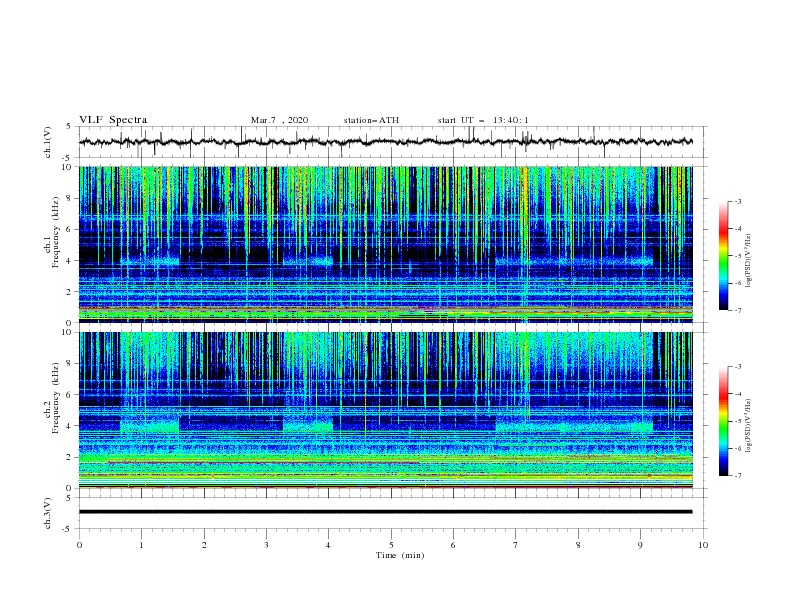Viewport: 792px width, 612px height.
Task: Click the "-5" tick of ch.3(V) axis
Action: coord(68,529)
